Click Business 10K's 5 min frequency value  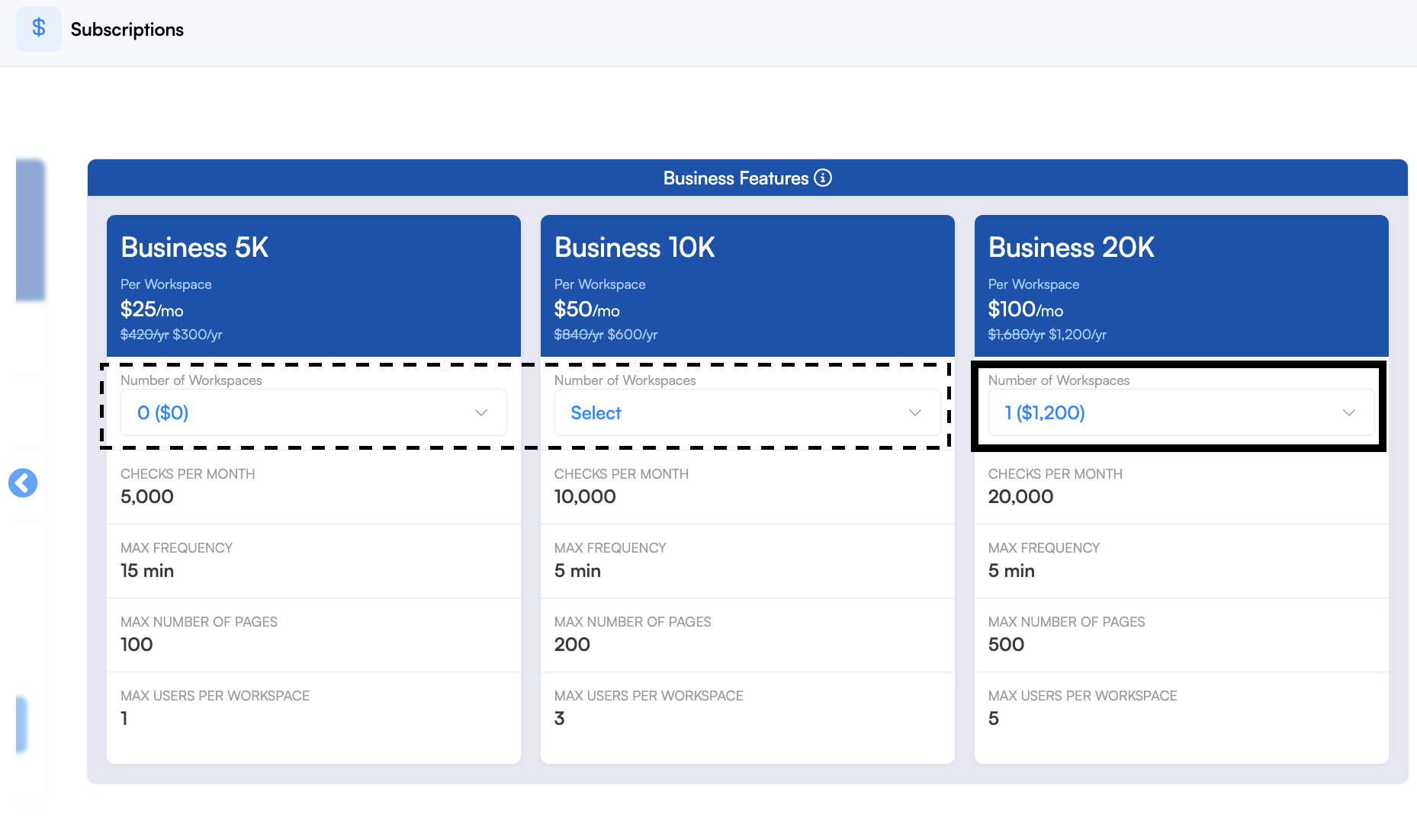[x=577, y=570]
